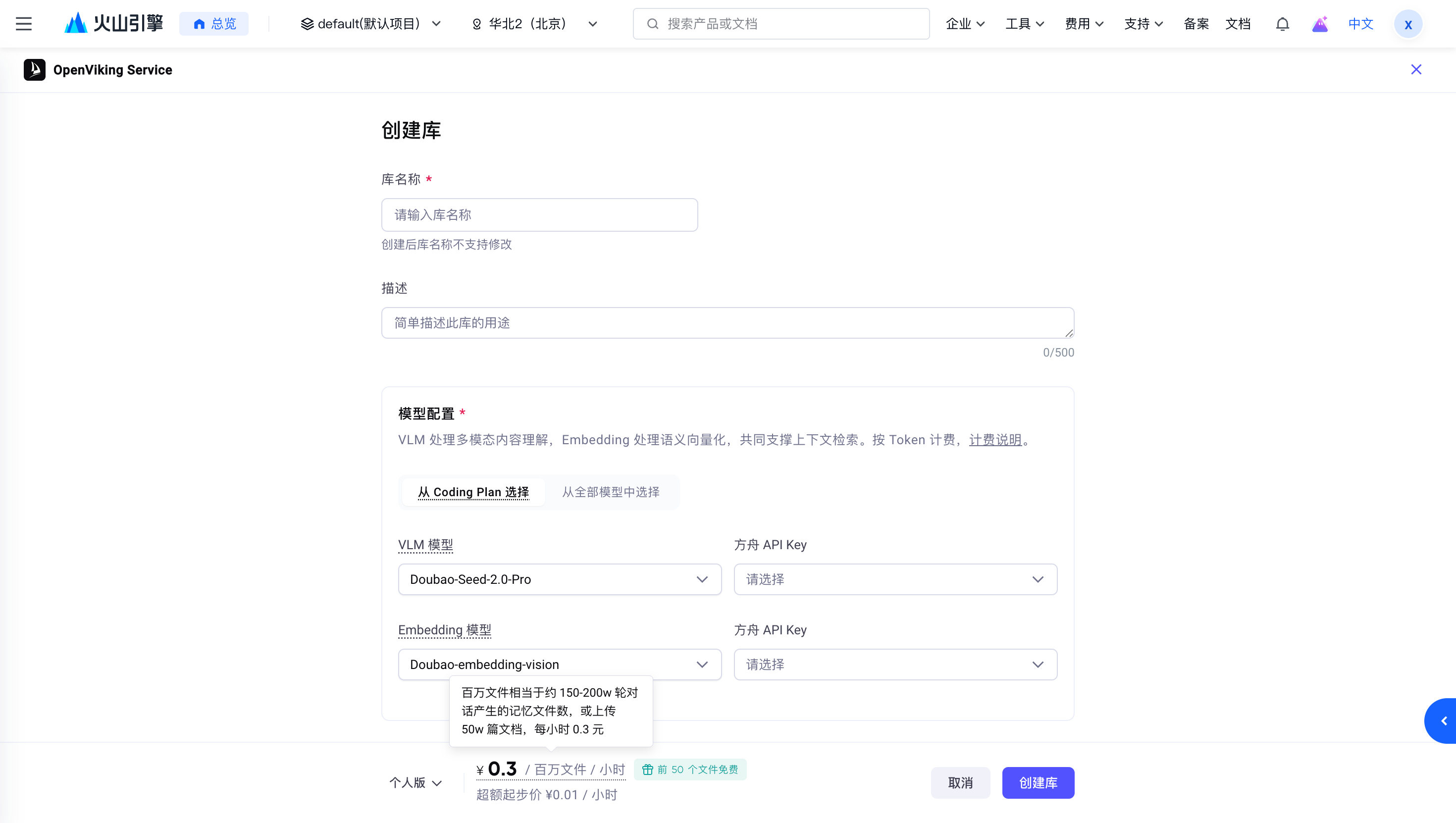The image size is (1456, 823).
Task: Click the 超额起步价 ¥0.01 / 小时 text
Action: click(x=547, y=795)
